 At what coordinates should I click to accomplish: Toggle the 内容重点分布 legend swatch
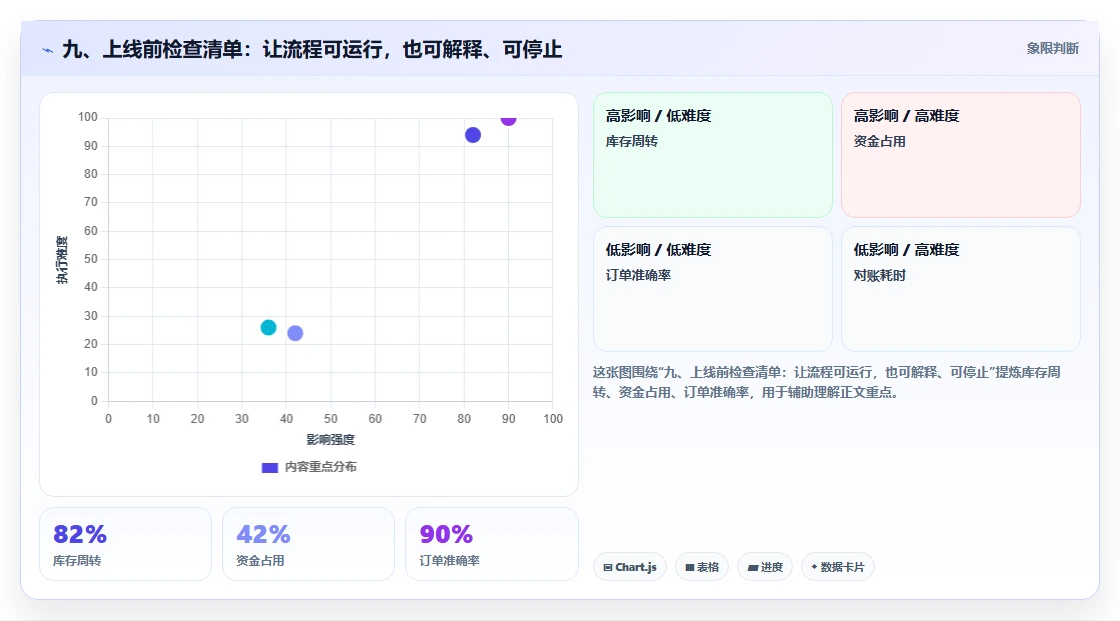pos(269,467)
